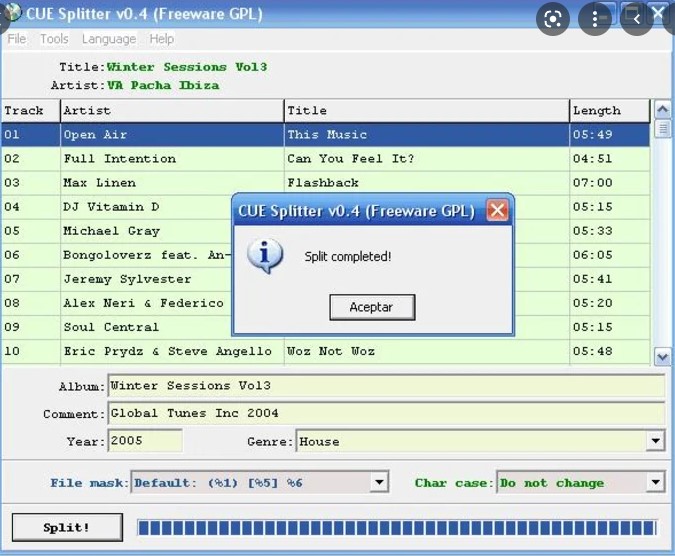675x556 pixels.
Task: Click the track list scroll down arrow
Action: [x=663, y=357]
